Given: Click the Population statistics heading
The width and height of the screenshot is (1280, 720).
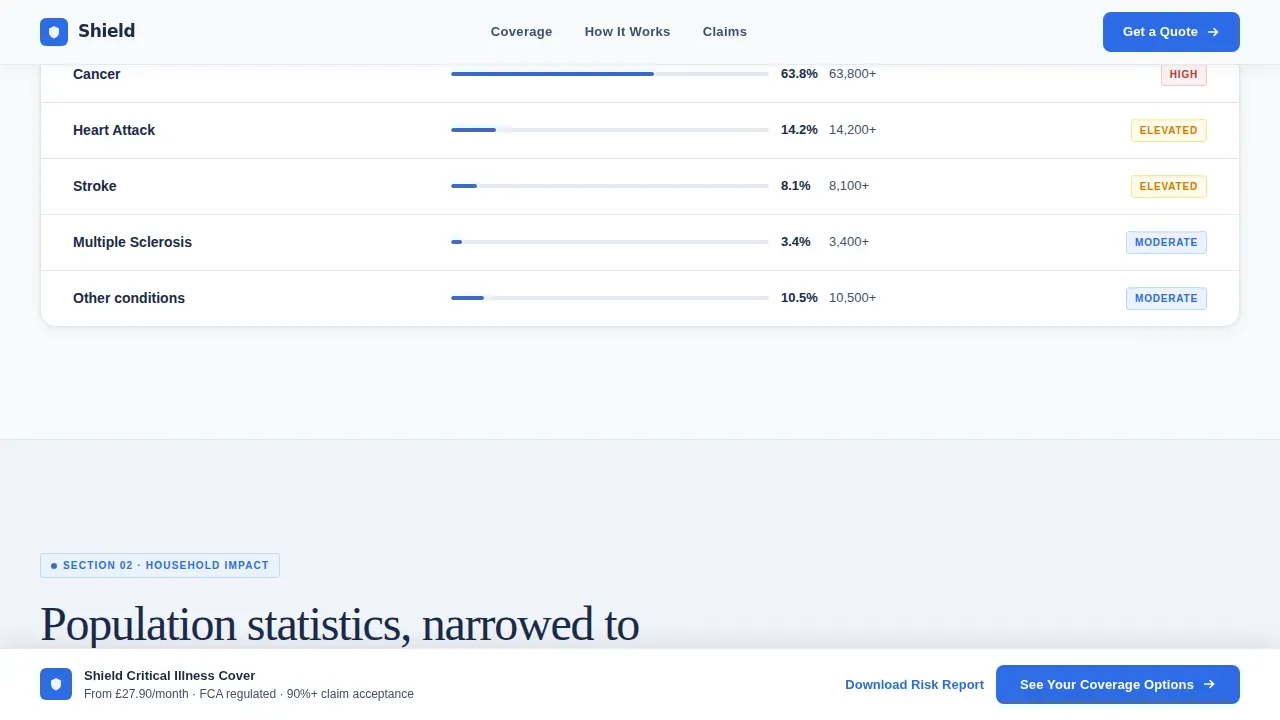Looking at the screenshot, I should tap(339, 624).
